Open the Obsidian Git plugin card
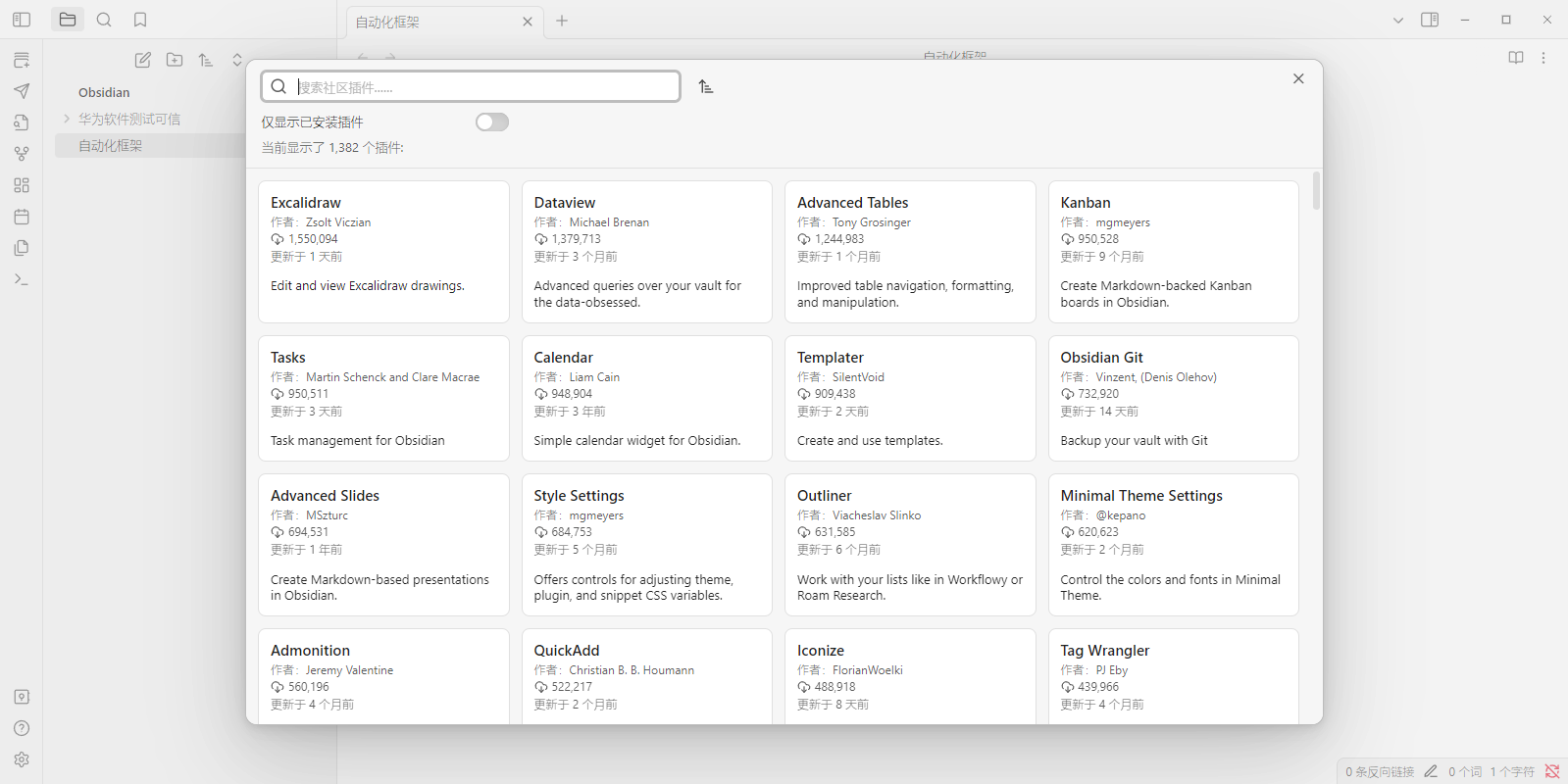Viewport: 1568px width, 784px height. click(x=1173, y=398)
